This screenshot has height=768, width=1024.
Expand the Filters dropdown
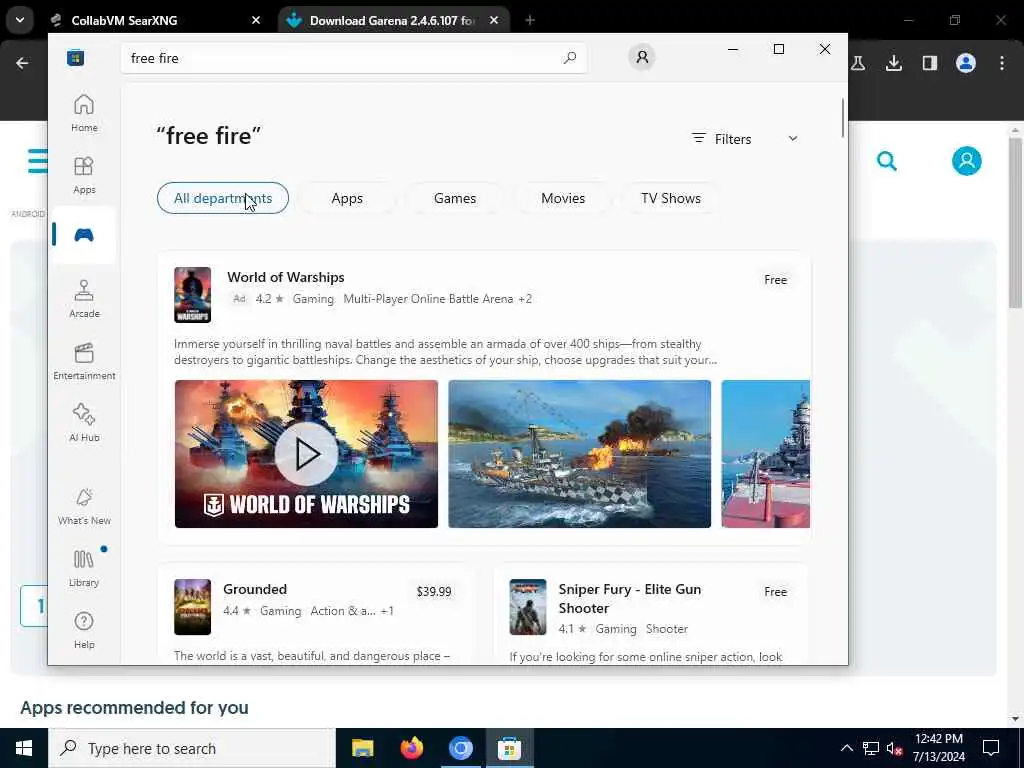tap(744, 138)
